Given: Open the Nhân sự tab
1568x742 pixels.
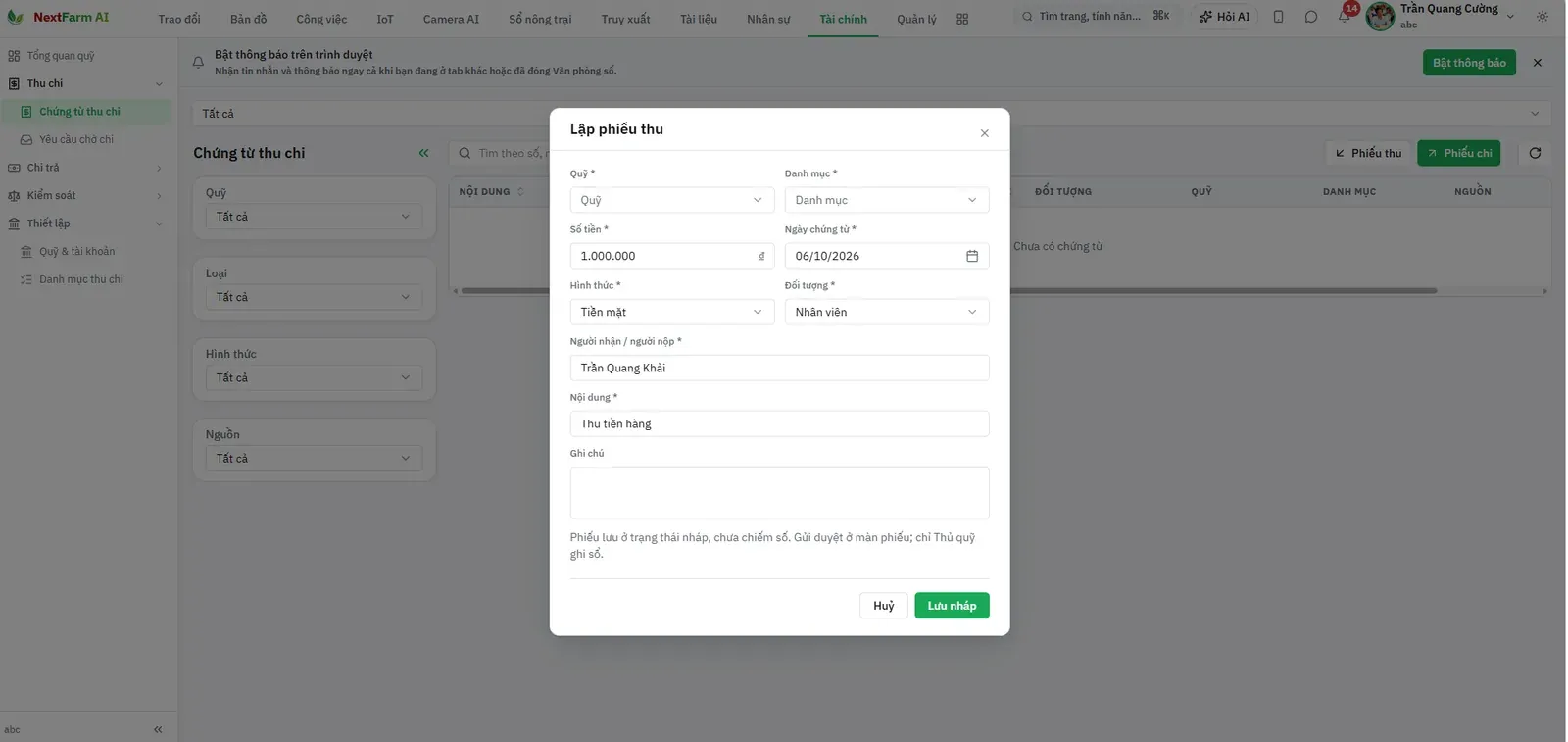Looking at the screenshot, I should [767, 19].
